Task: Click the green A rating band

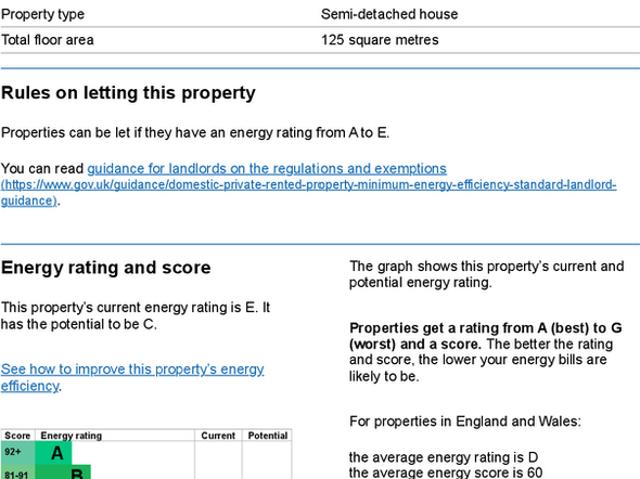Action: [x=56, y=453]
